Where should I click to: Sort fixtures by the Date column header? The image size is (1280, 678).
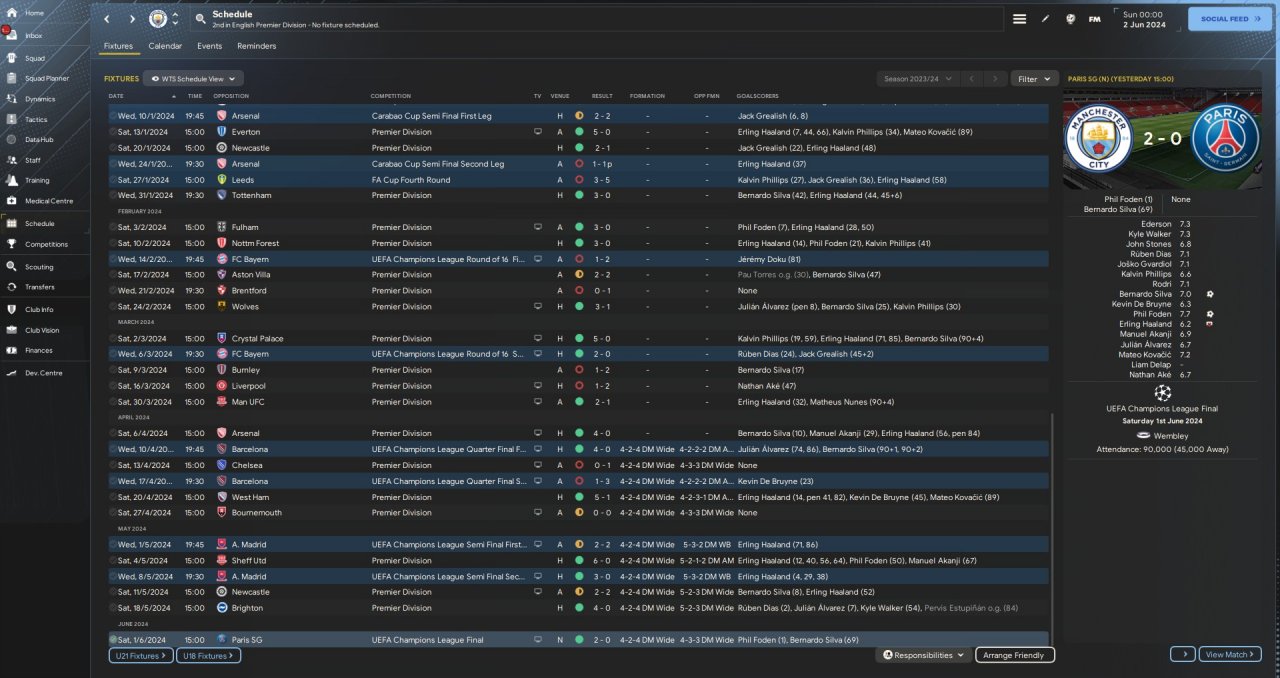pos(117,96)
